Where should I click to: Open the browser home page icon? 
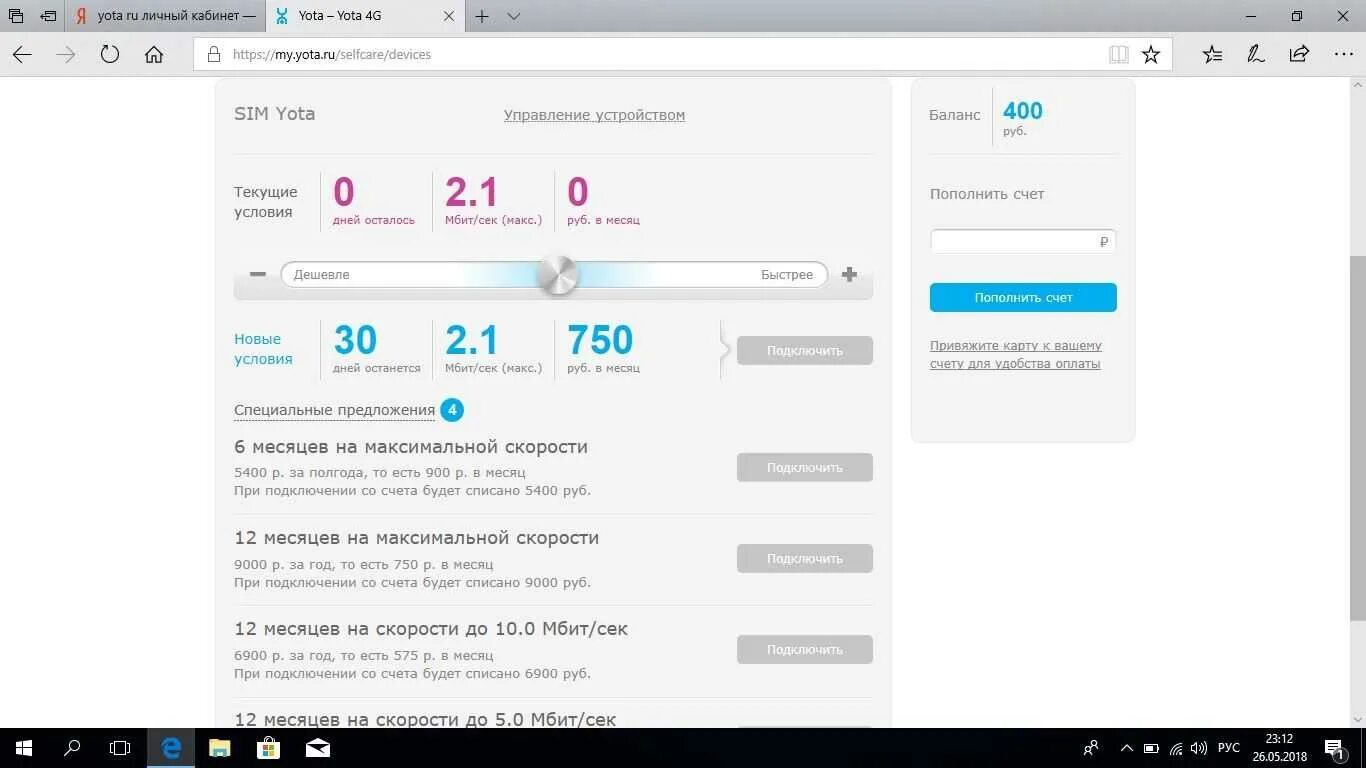(x=154, y=54)
